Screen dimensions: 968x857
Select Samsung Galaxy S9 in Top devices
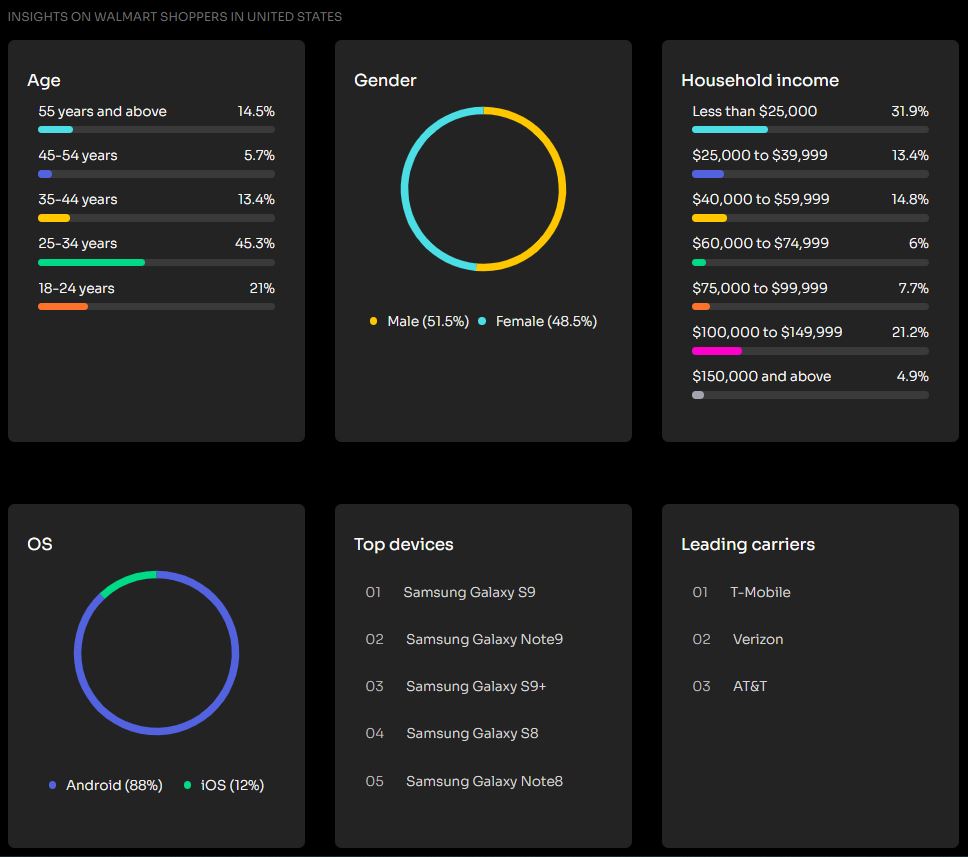point(469,592)
